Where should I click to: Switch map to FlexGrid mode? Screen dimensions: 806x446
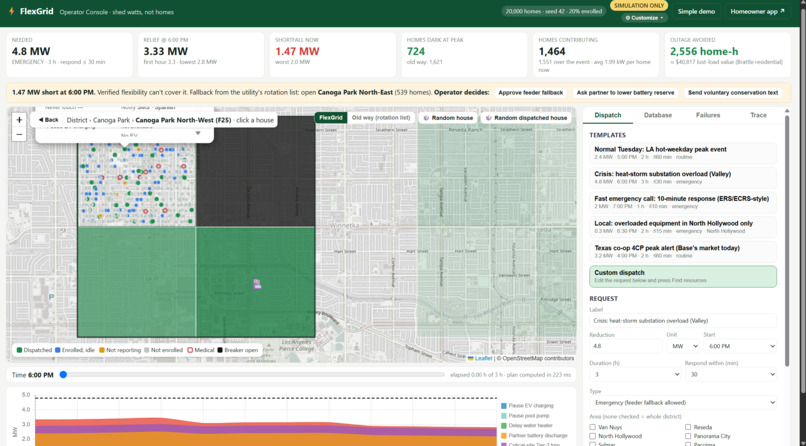331,118
